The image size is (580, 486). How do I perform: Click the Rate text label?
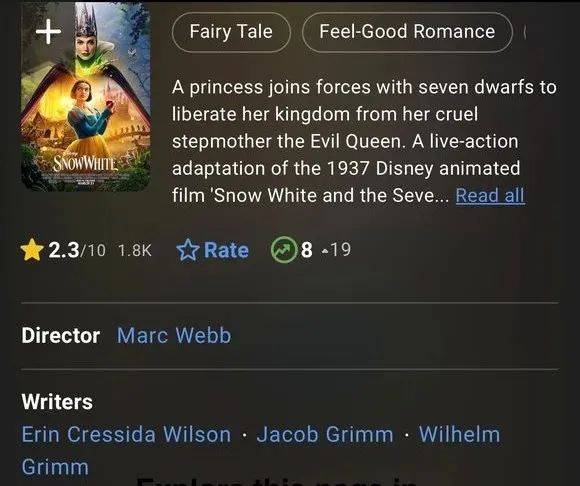coord(226,250)
